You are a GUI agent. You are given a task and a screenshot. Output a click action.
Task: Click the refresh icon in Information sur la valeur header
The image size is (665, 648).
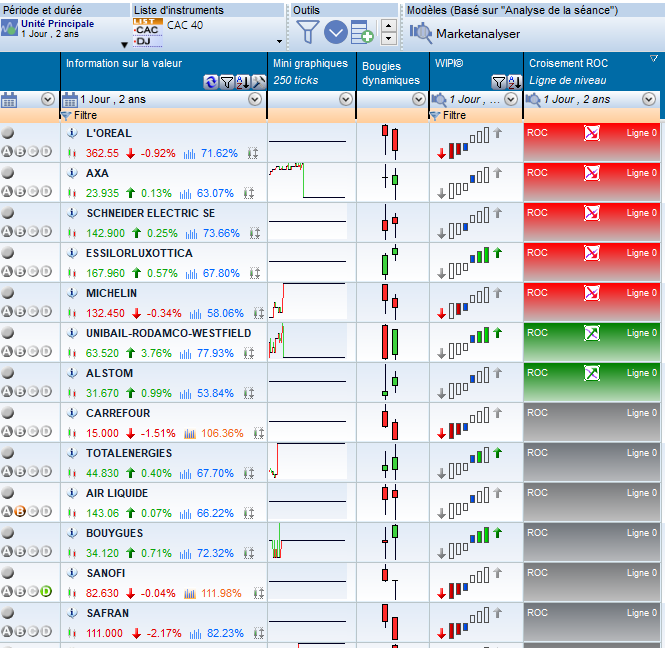click(211, 82)
